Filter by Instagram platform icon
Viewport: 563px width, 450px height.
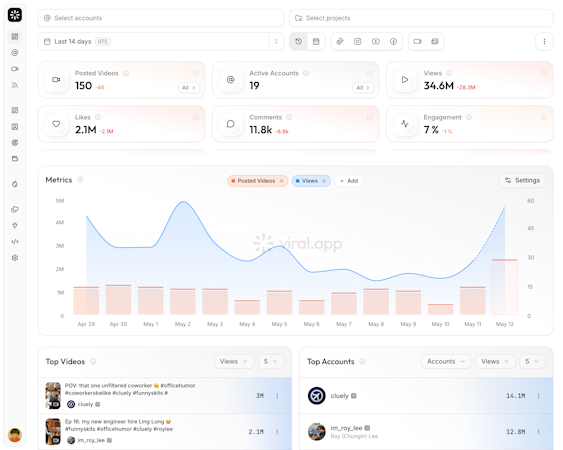point(358,41)
